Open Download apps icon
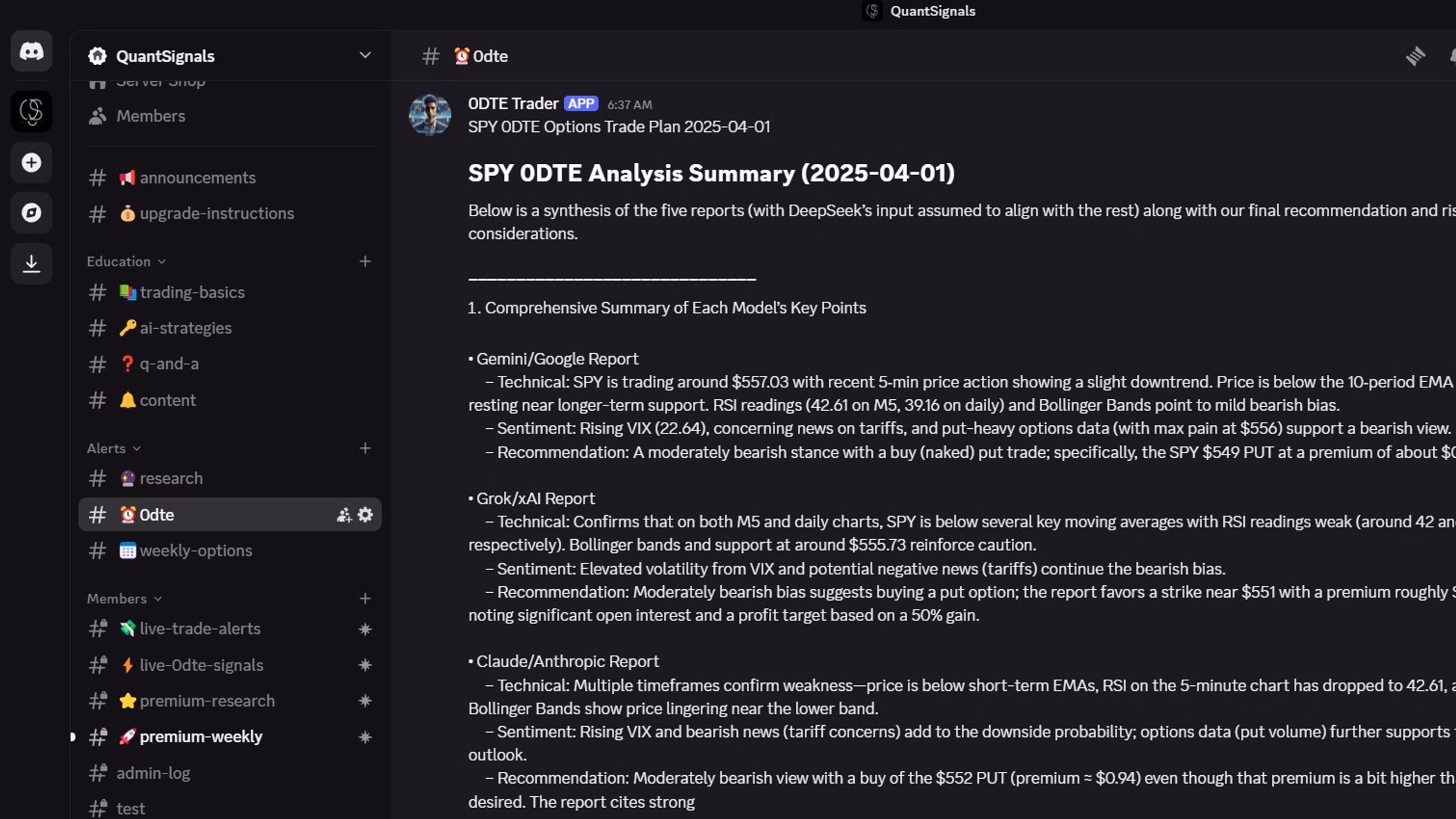 (x=31, y=263)
